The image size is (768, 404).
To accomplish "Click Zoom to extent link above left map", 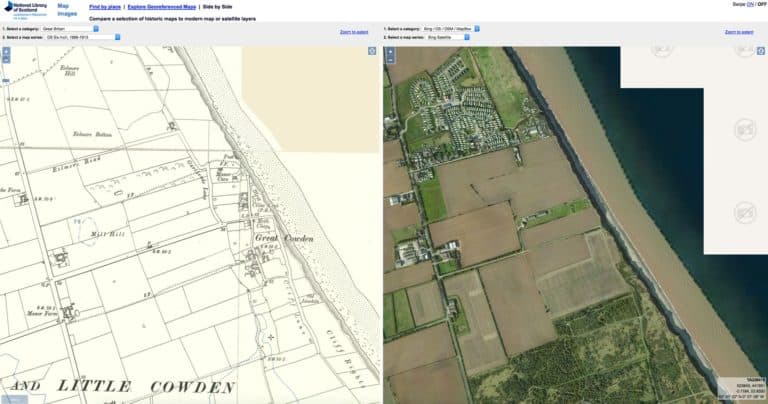I will click(x=354, y=32).
